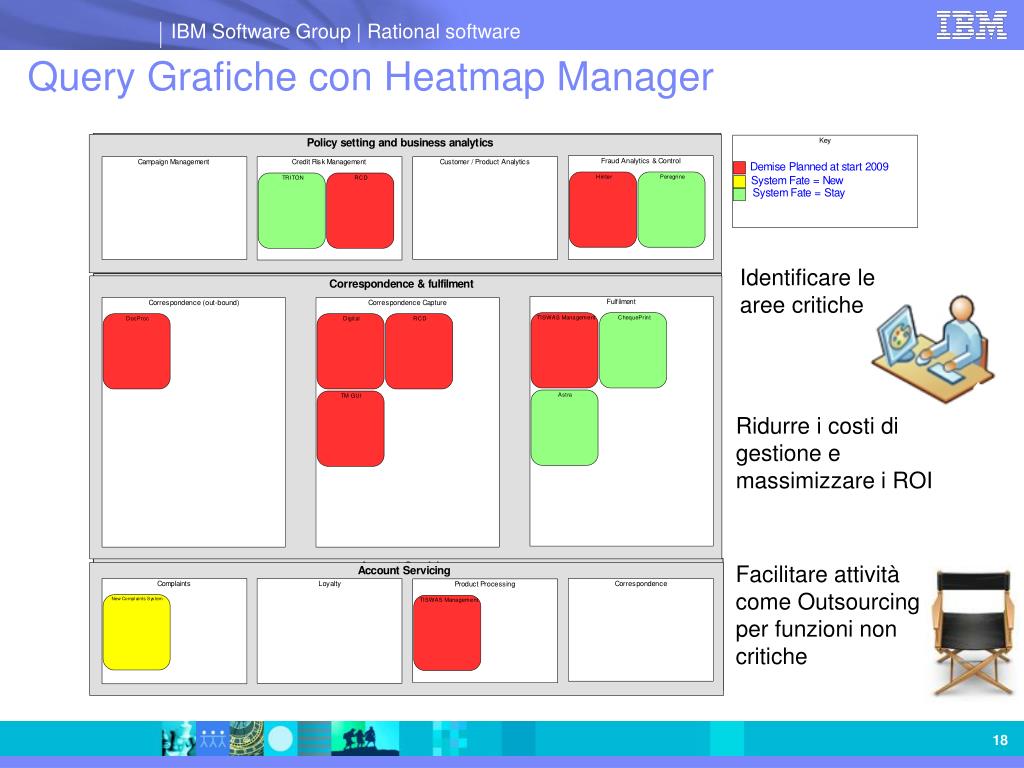Select the green System Fate Stay swatch

(739, 194)
